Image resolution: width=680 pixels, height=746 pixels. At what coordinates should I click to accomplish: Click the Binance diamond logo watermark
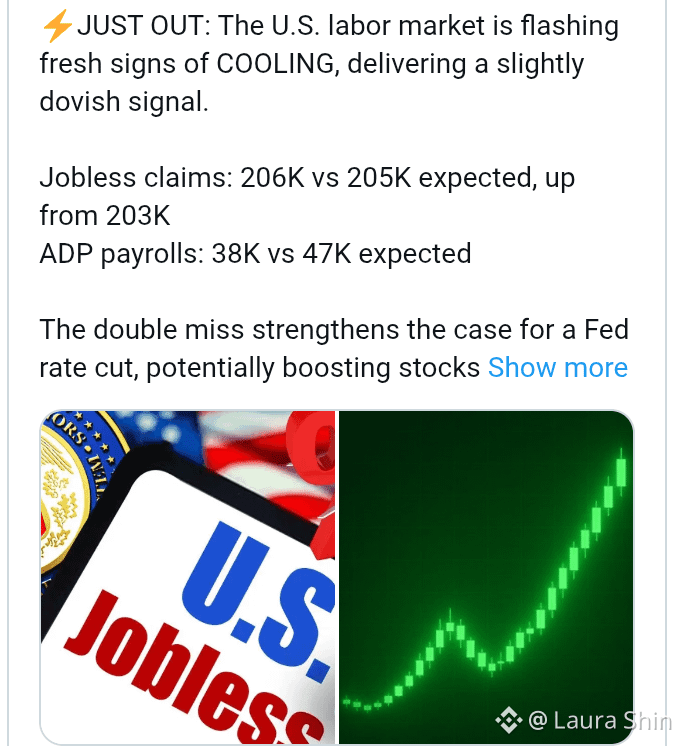coord(509,720)
